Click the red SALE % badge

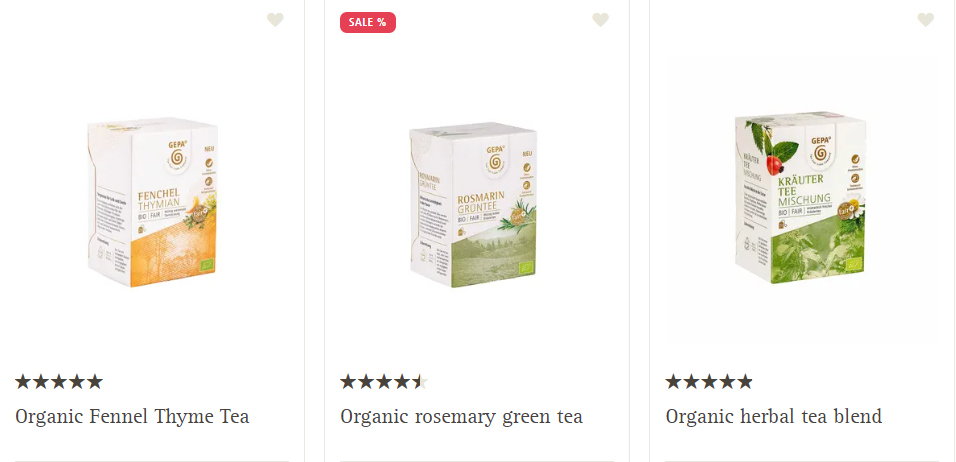pyautogui.click(x=368, y=23)
